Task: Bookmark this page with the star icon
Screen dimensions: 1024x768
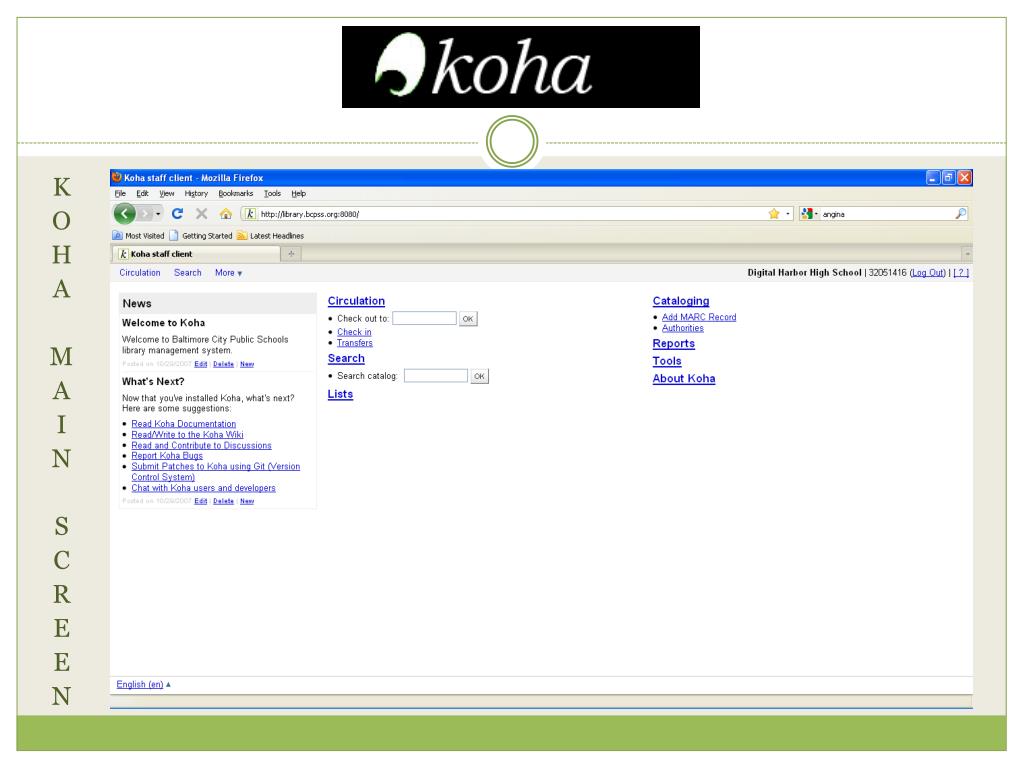Action: point(774,214)
